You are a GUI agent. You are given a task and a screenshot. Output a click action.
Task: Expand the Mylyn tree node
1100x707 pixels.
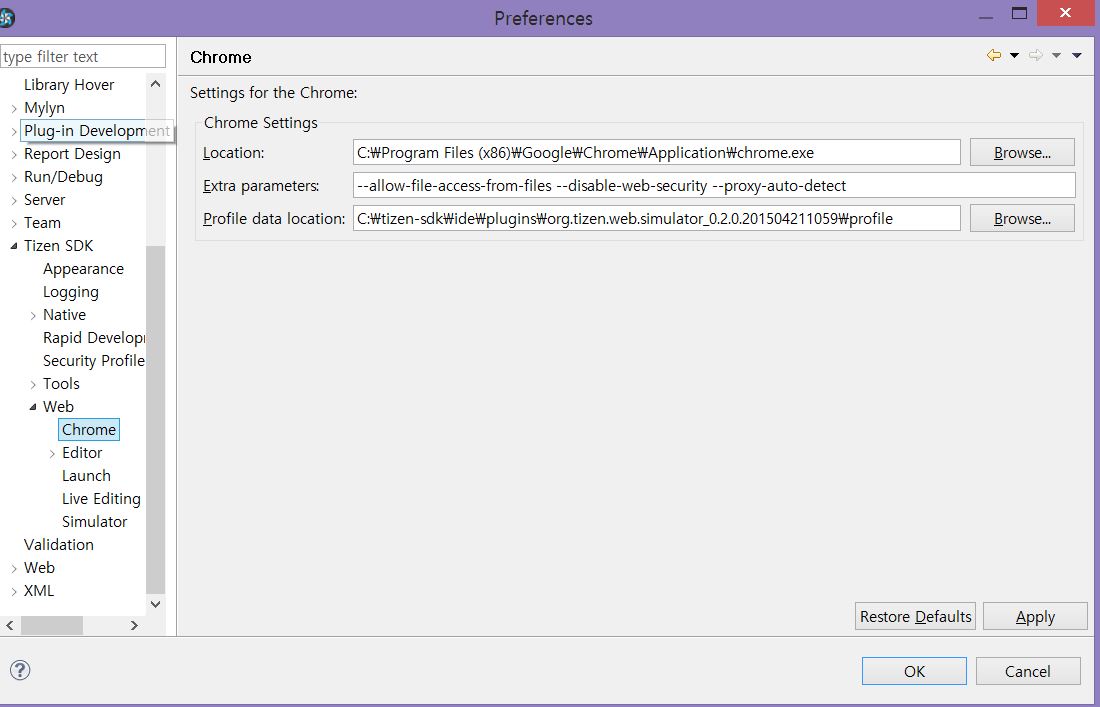click(14, 109)
